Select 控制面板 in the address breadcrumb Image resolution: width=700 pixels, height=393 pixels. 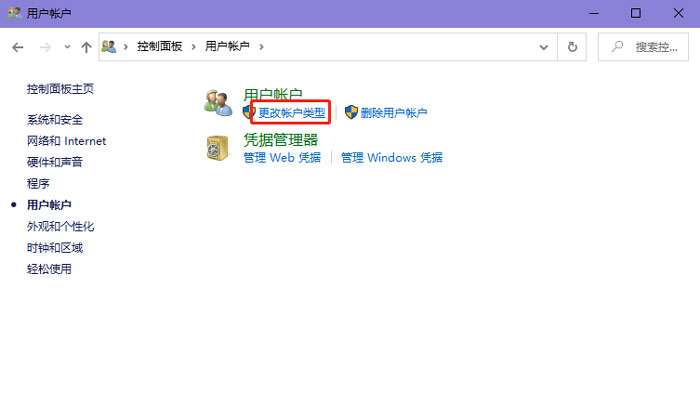[x=159, y=46]
